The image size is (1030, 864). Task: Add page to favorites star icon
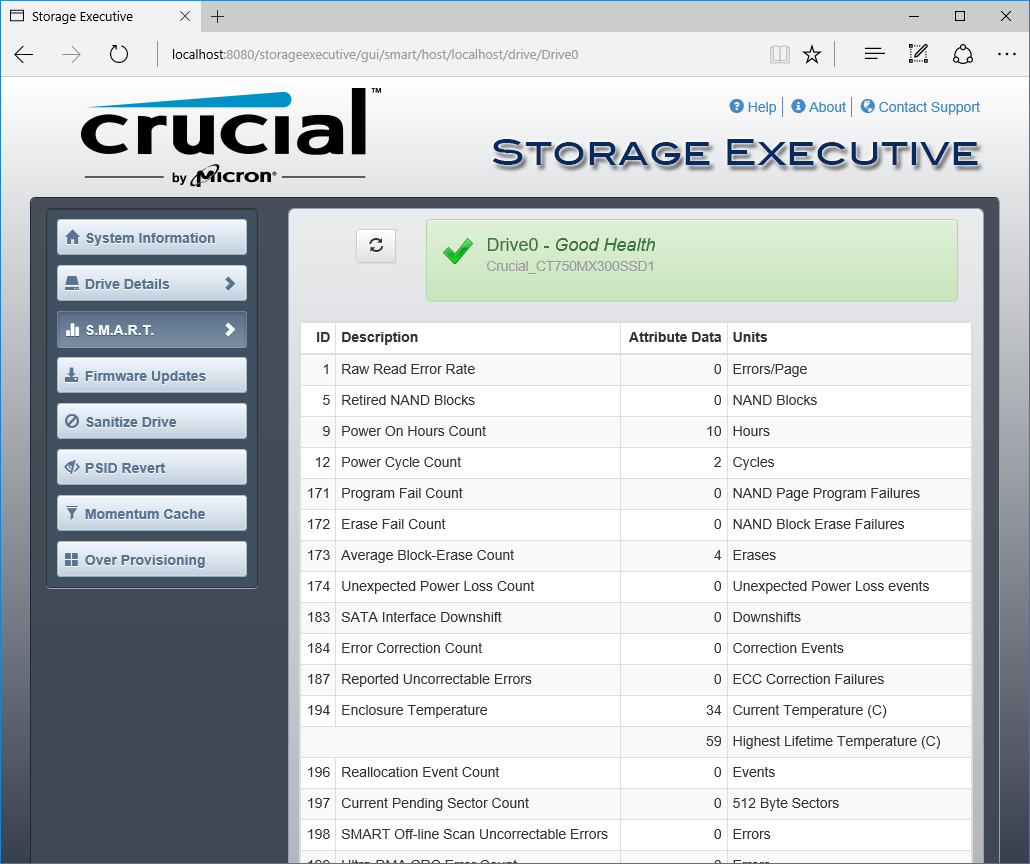812,55
